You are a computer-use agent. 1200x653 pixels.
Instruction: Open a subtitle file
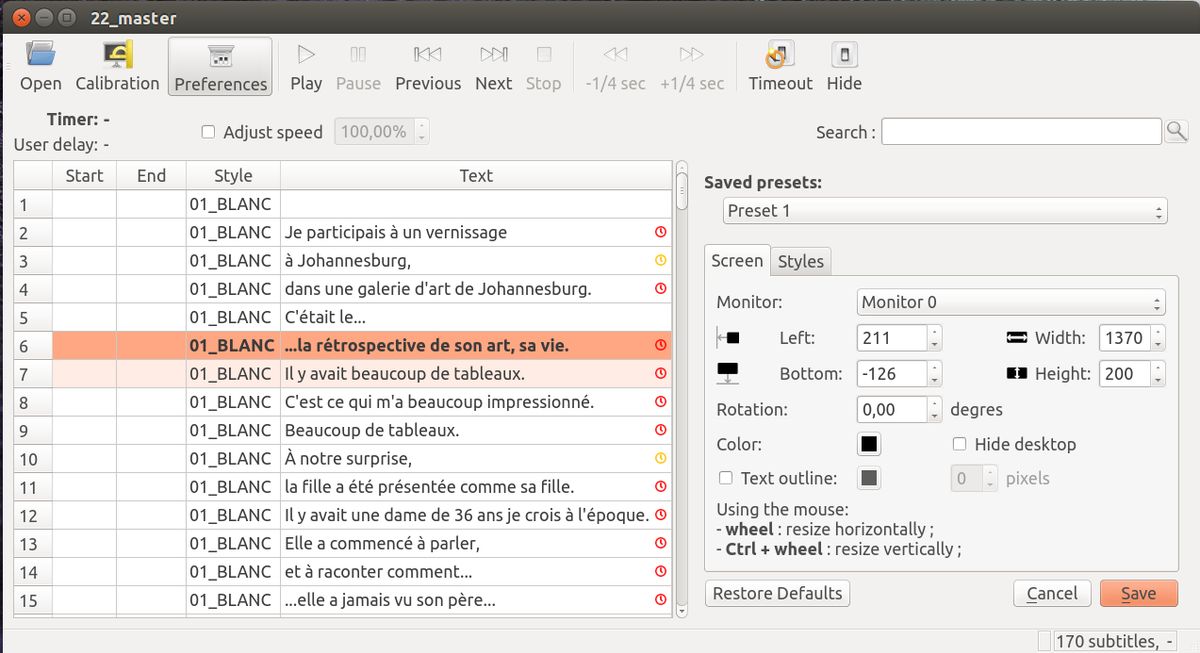(40, 66)
